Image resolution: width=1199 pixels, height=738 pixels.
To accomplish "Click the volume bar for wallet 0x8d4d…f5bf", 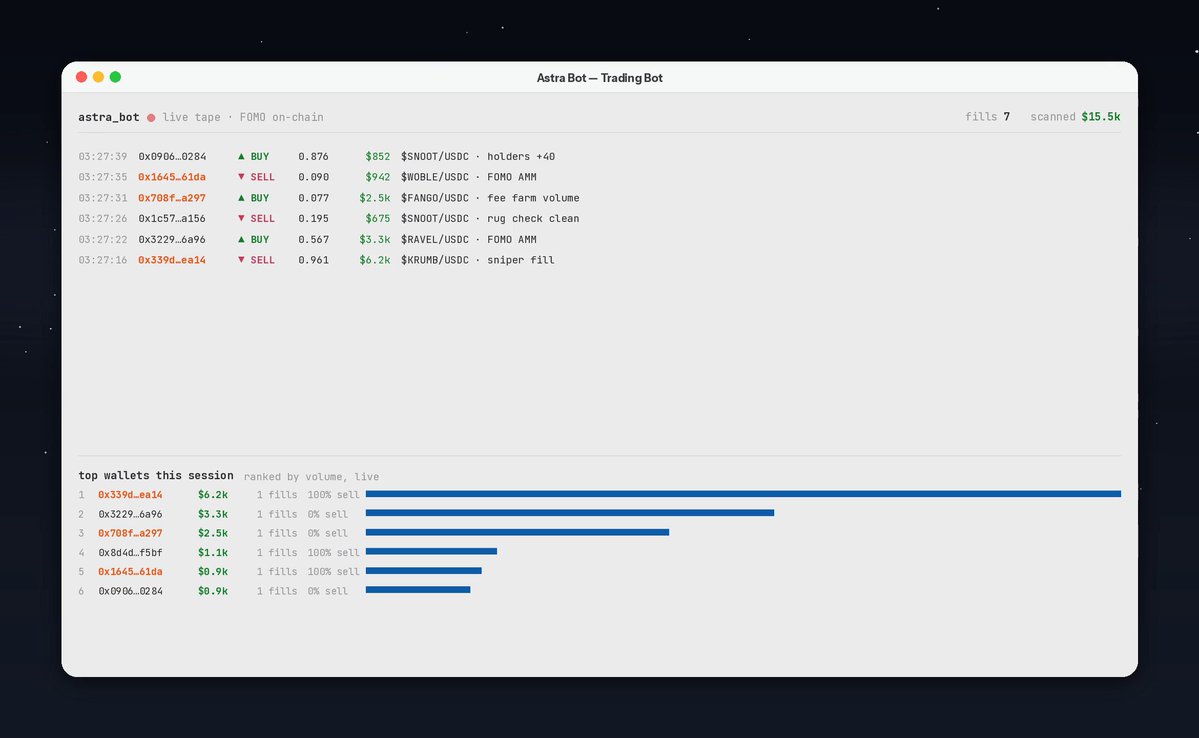I will [431, 551].
